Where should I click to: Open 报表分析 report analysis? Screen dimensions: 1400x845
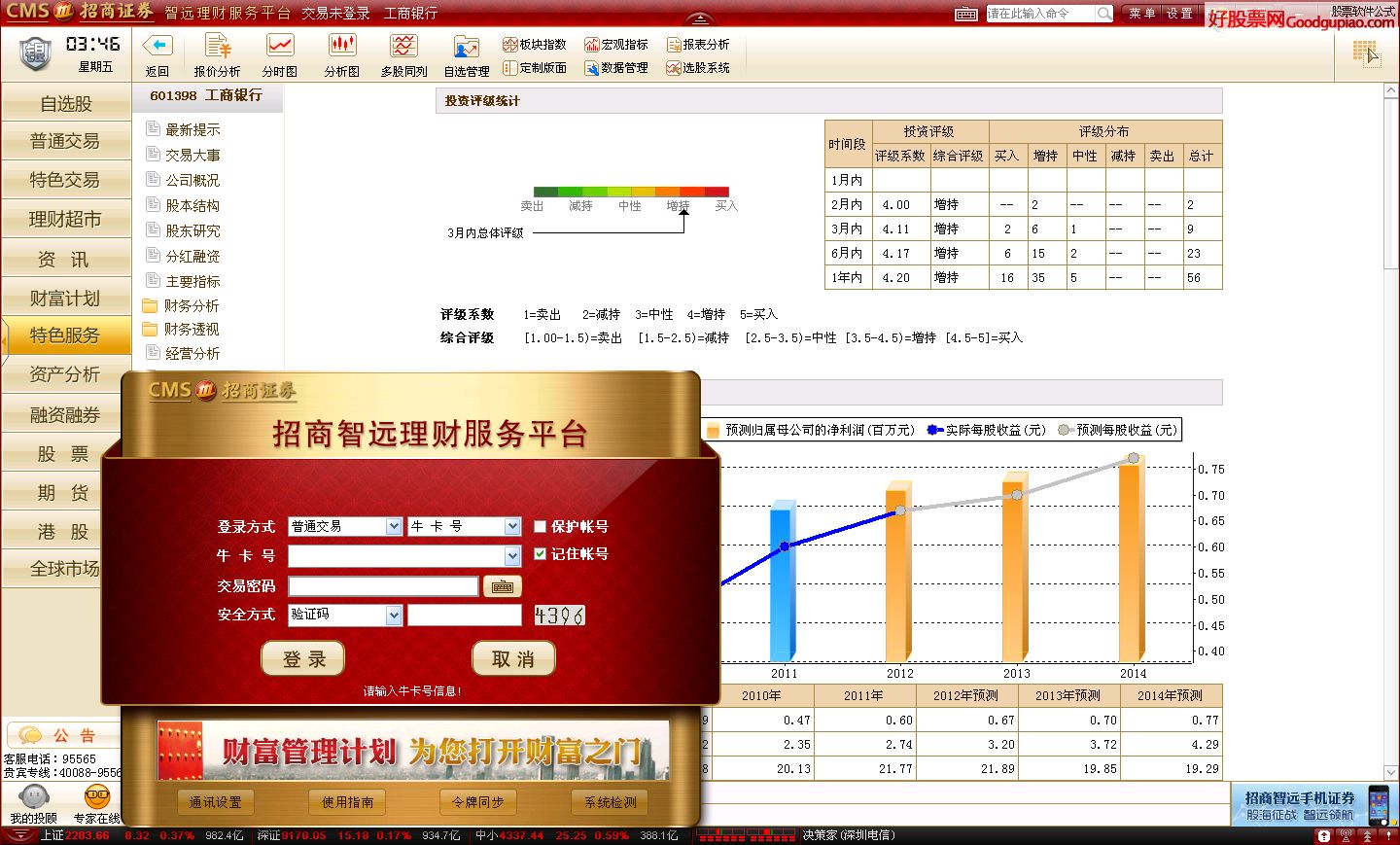tap(698, 45)
